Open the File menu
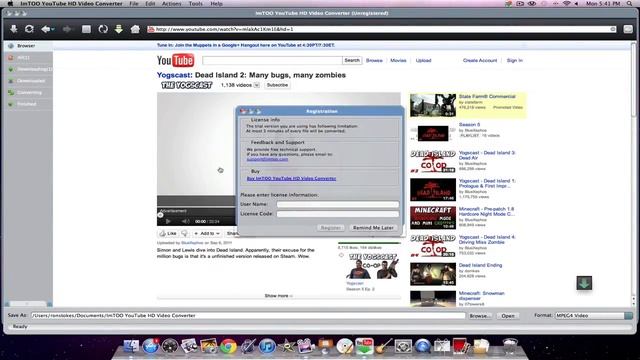Image resolution: width=640 pixels, height=360 pixels. [x=134, y=3]
